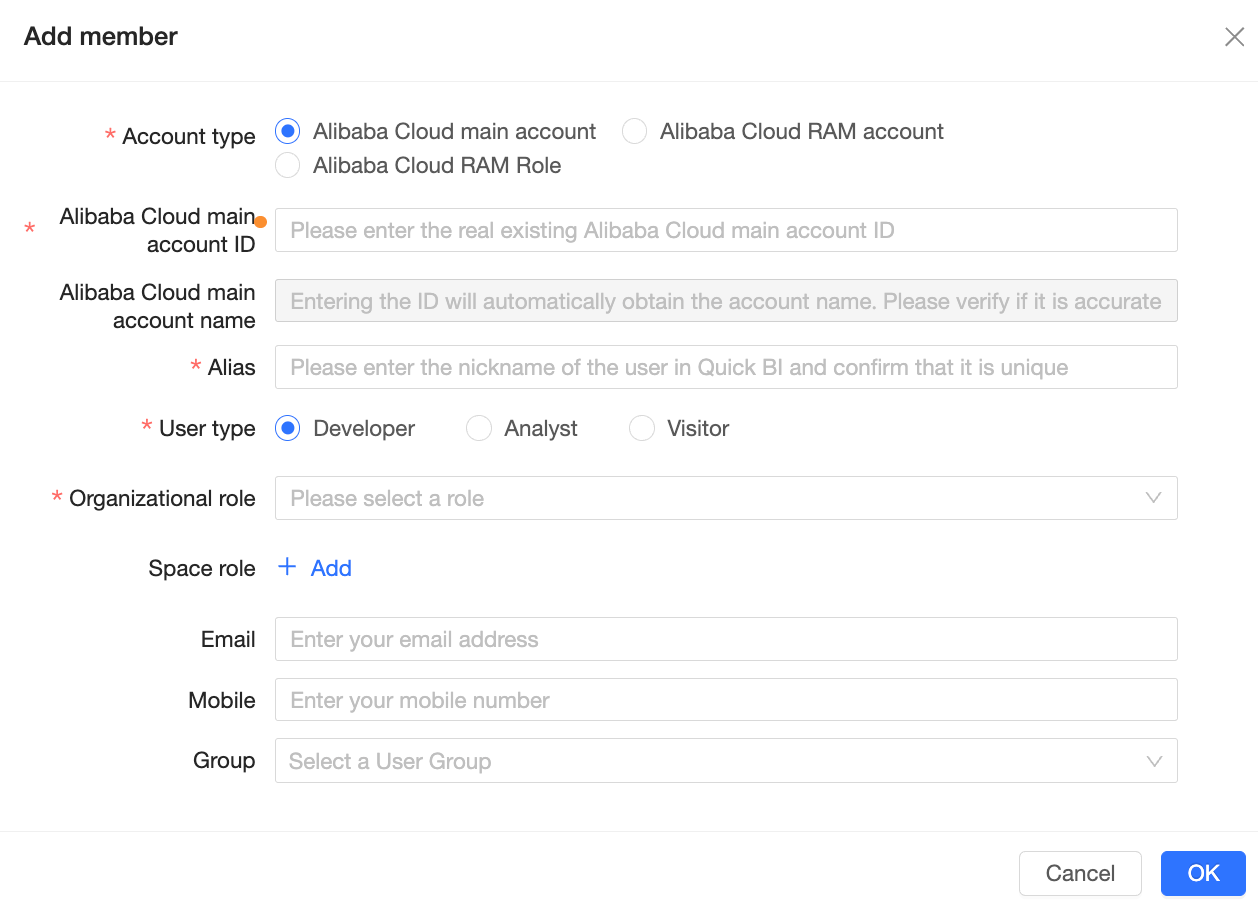Set user type to Developer
This screenshot has height=911, width=1258.
click(288, 429)
